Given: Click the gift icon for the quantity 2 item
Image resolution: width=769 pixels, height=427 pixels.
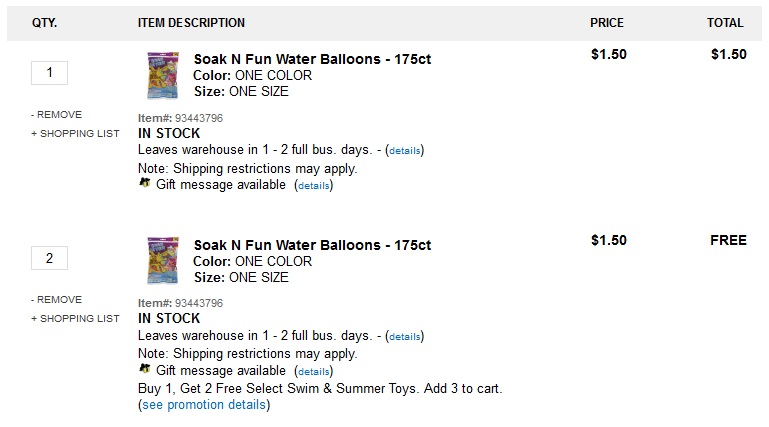Looking at the screenshot, I should point(145,370).
